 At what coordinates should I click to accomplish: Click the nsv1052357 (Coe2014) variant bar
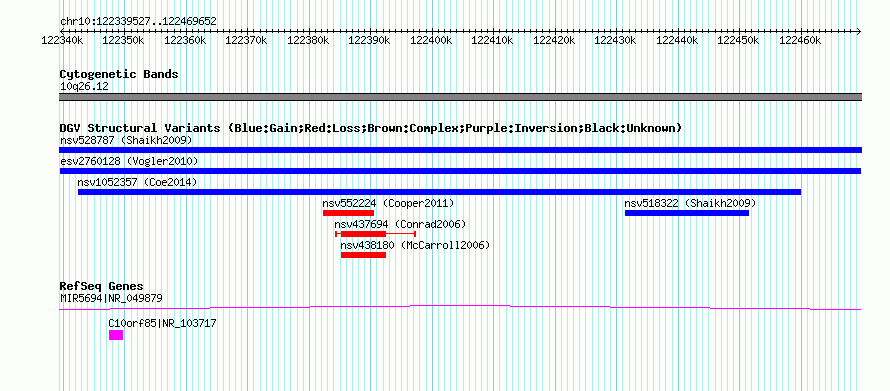pos(439,192)
